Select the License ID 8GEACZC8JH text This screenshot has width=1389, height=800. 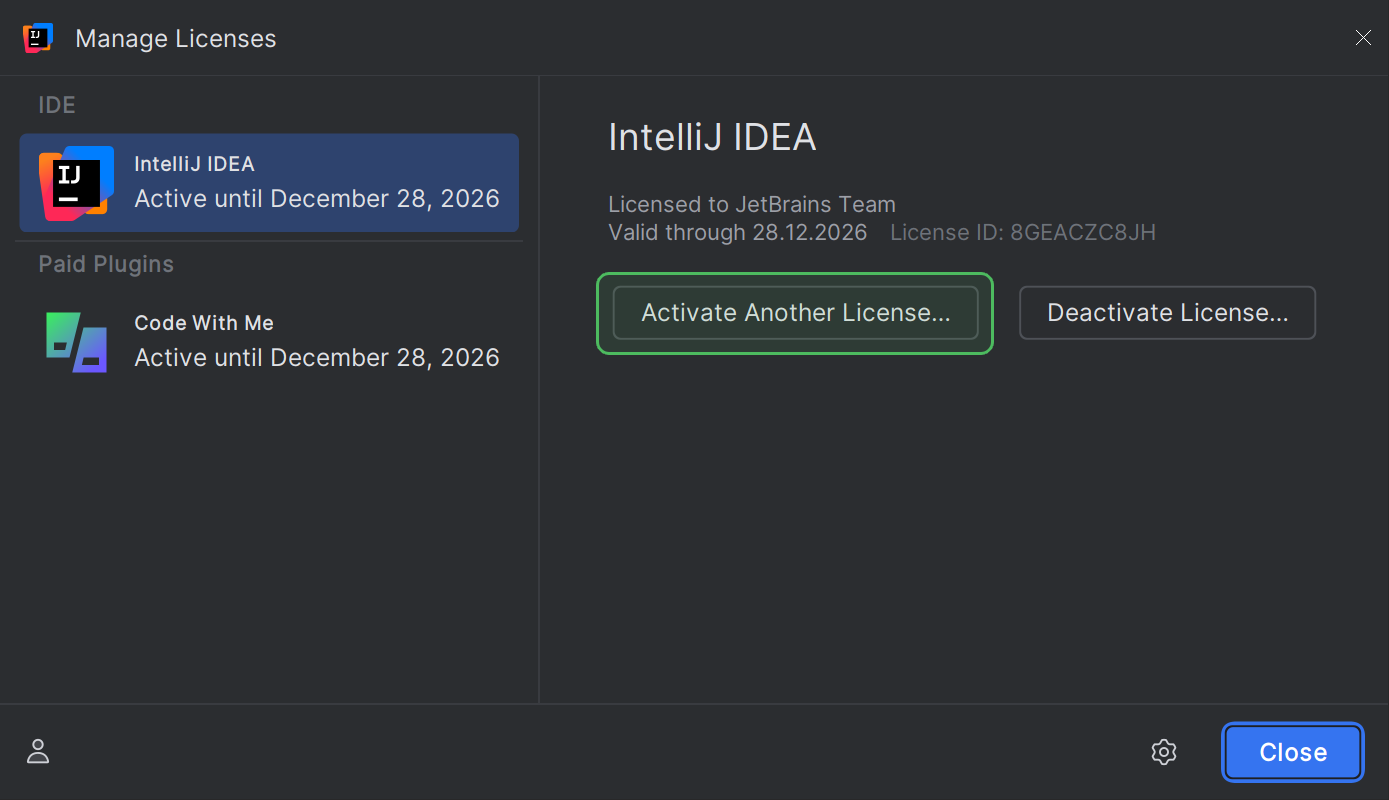(x=1022, y=232)
